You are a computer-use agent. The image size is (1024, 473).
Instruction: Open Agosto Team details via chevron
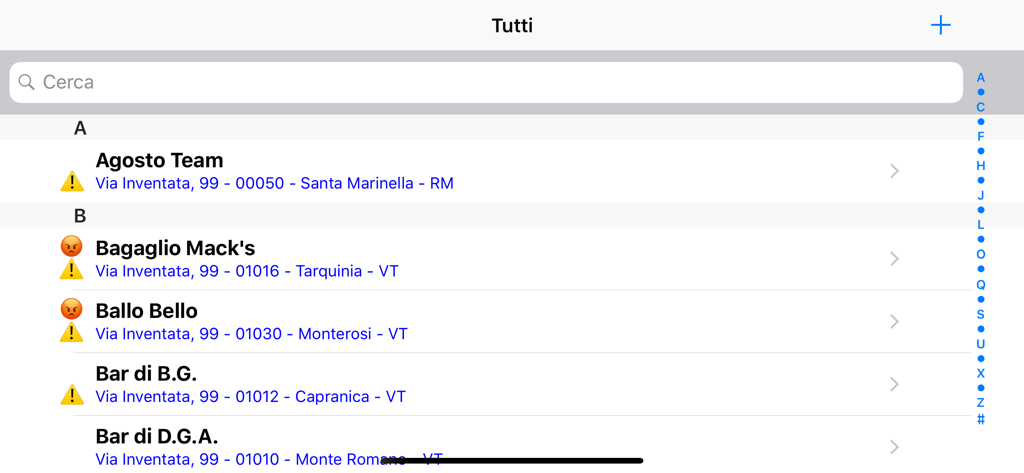pyautogui.click(x=894, y=171)
